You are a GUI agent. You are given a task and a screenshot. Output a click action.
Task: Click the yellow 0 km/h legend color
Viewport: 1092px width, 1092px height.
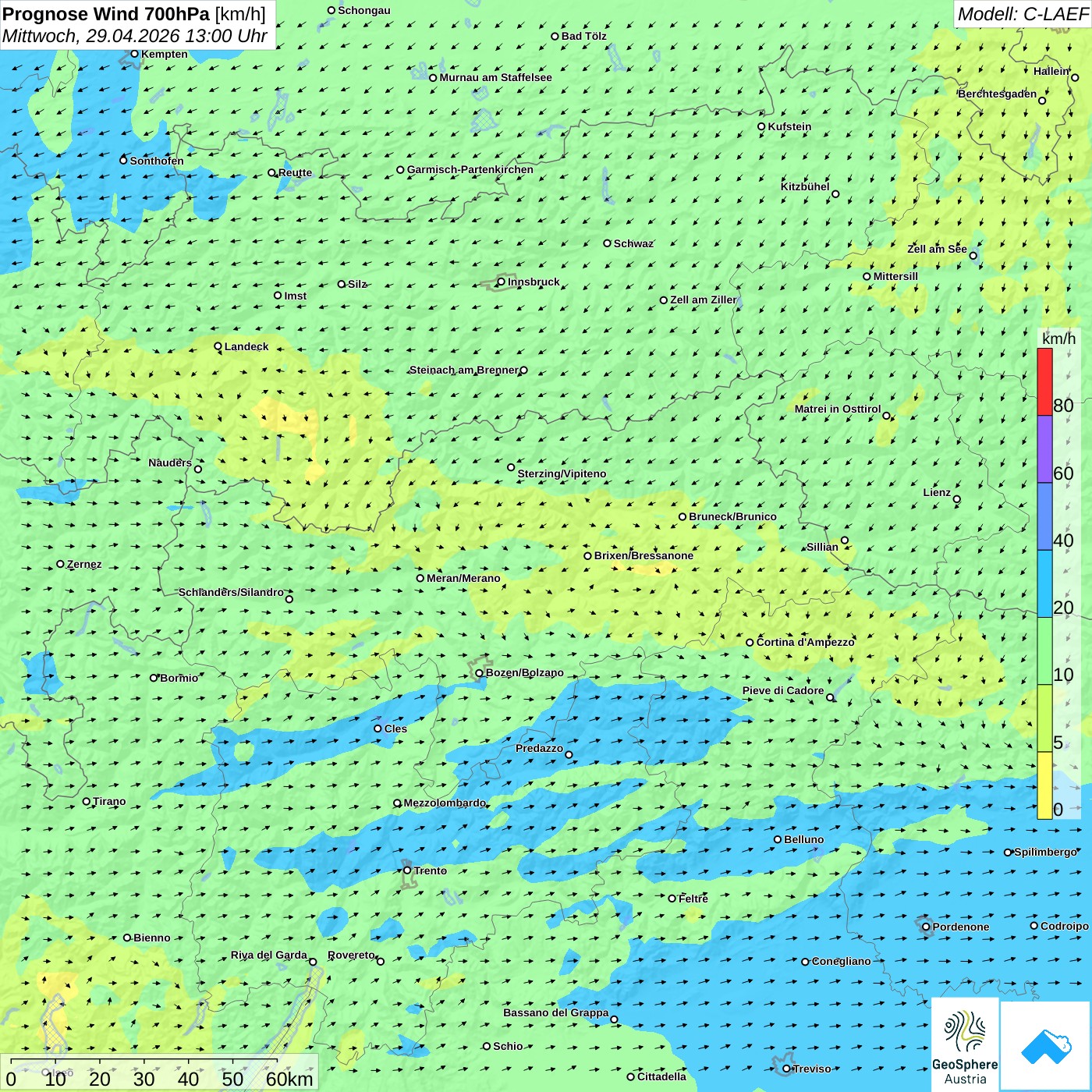point(1044,785)
